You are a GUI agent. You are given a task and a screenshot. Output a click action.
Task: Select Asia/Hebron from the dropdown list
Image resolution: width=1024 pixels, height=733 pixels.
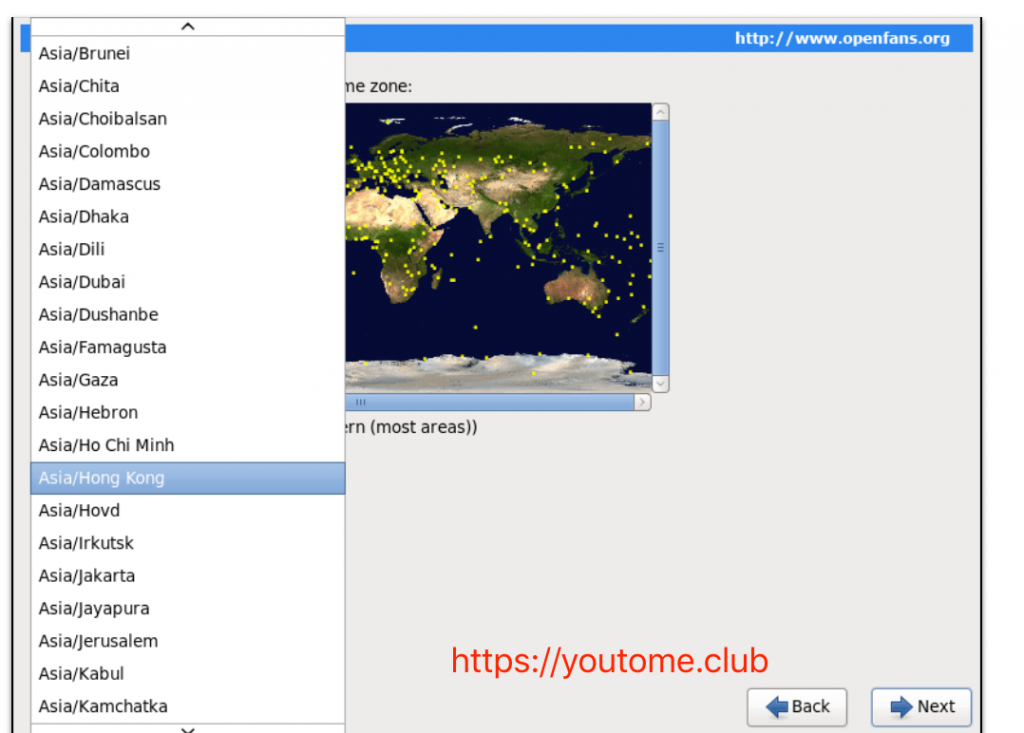point(187,413)
